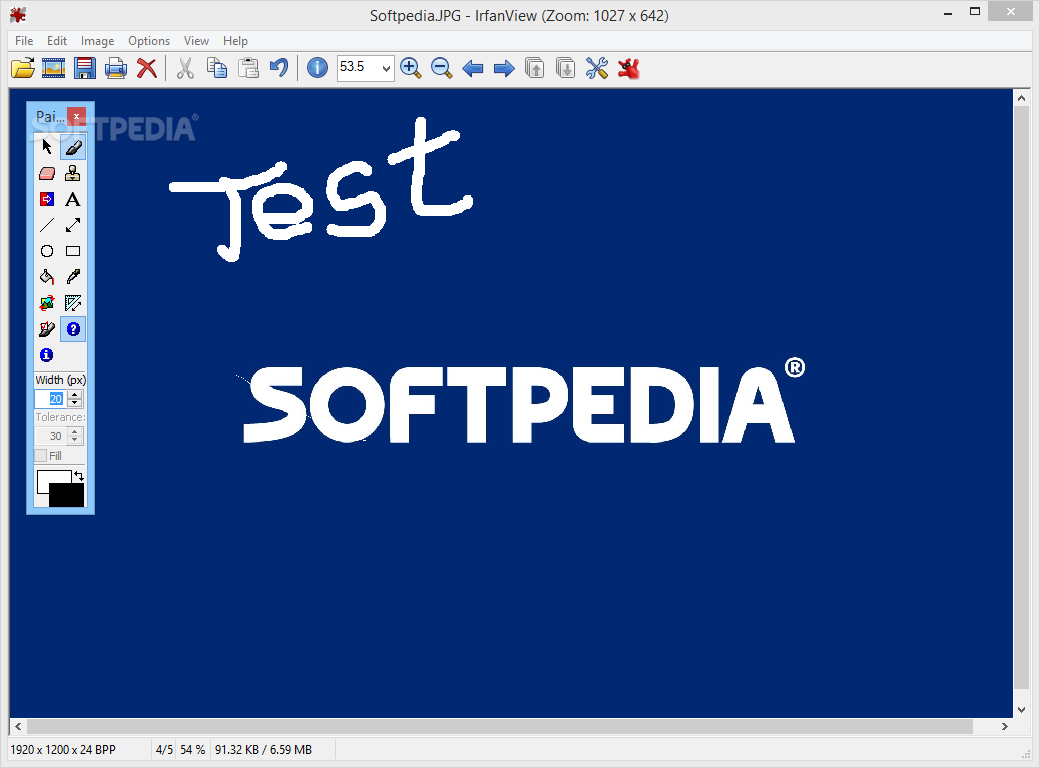Click the red IrfanView About icon
Screen dimensions: 1040x768
[x=628, y=68]
